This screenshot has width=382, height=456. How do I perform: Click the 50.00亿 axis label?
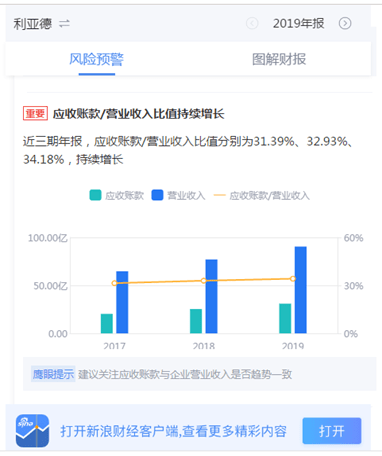[50, 286]
